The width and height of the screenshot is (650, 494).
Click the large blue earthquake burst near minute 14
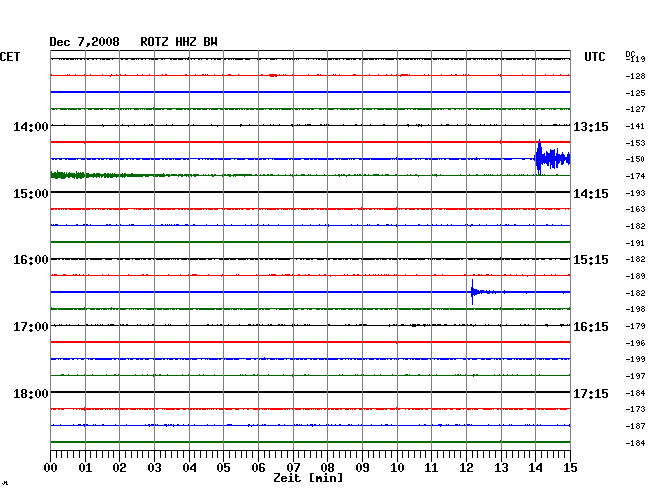tap(552, 158)
